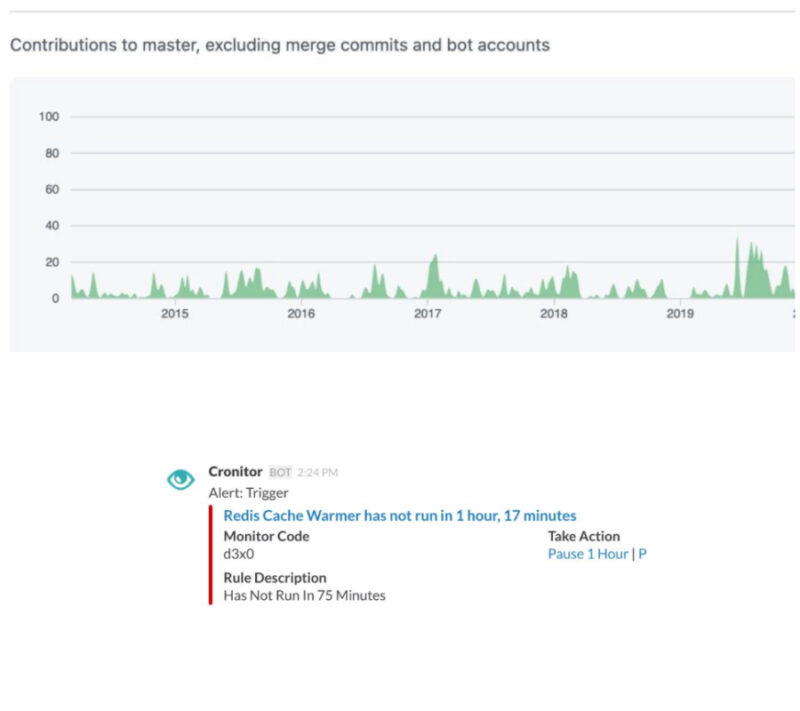800x711 pixels.
Task: Click the 60 y-axis label
Action: point(52,190)
